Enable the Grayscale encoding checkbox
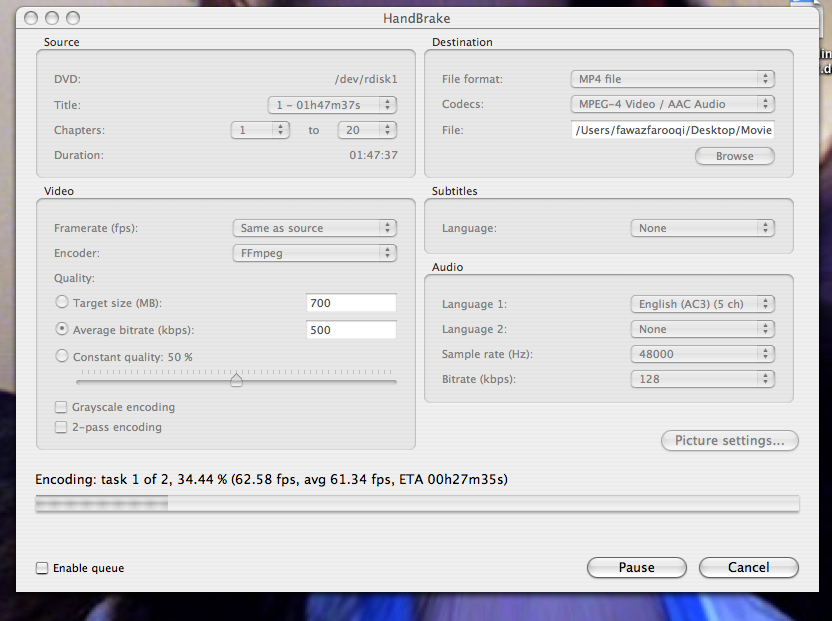The width and height of the screenshot is (832, 621). [x=61, y=407]
